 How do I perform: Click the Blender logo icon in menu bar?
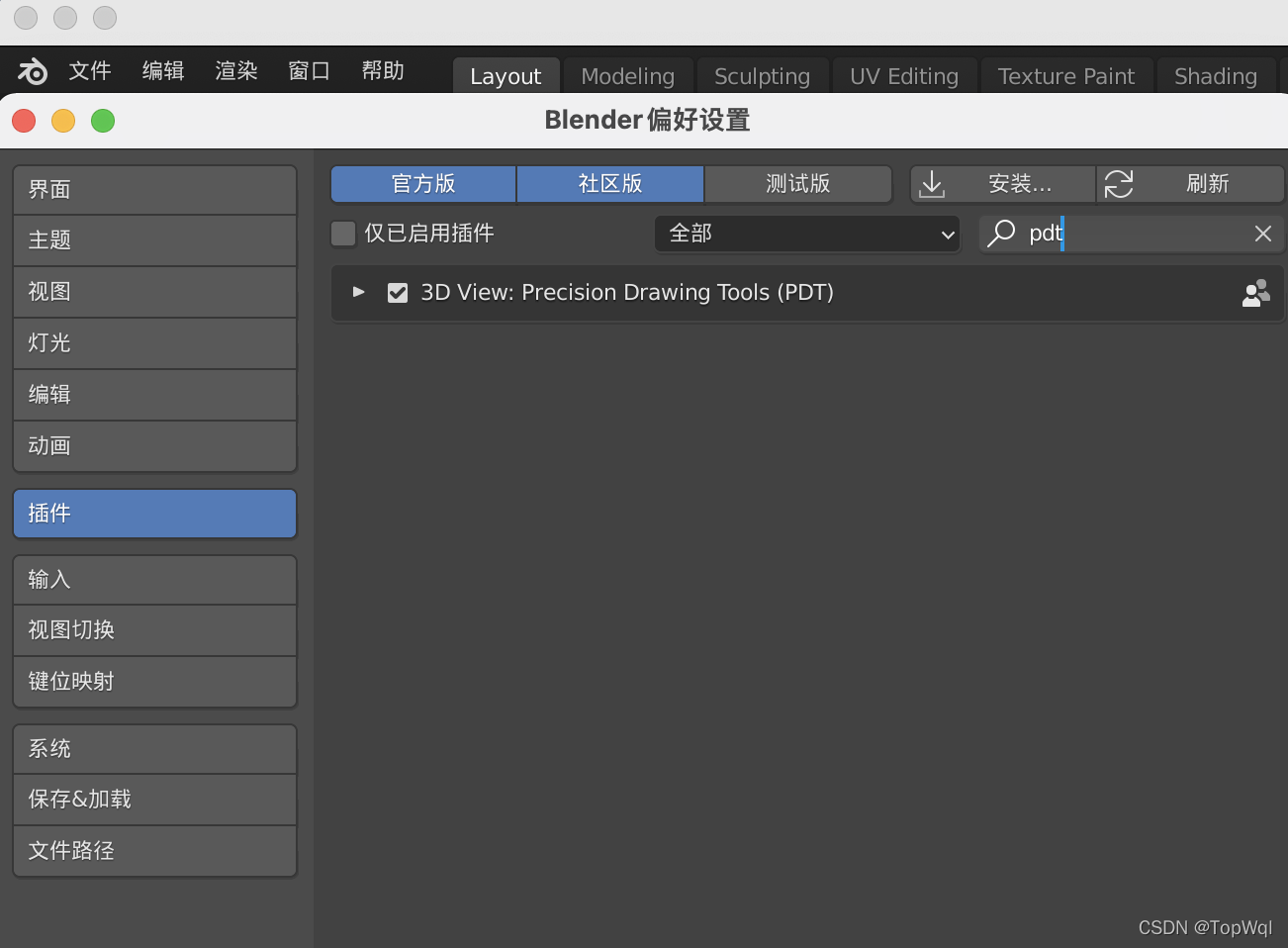(x=33, y=71)
